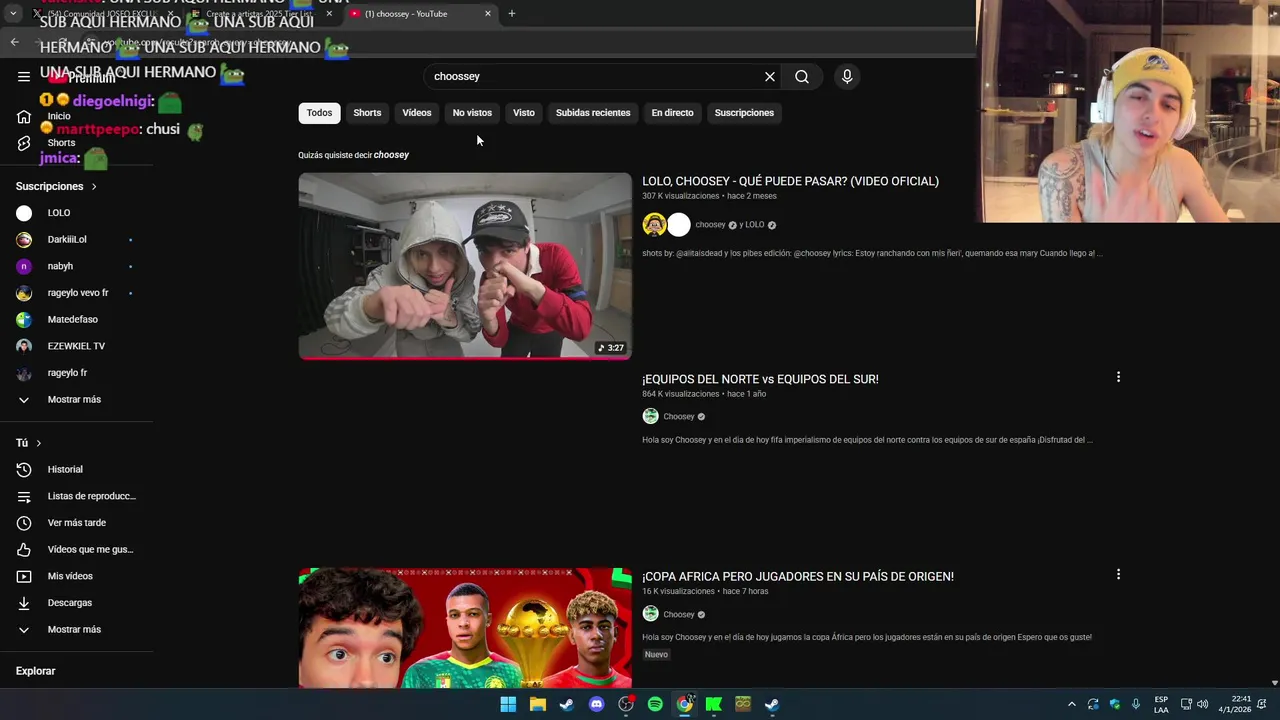
Task: Play the QUÉ PUEDE PASAR video thumbnail
Action: 465,266
